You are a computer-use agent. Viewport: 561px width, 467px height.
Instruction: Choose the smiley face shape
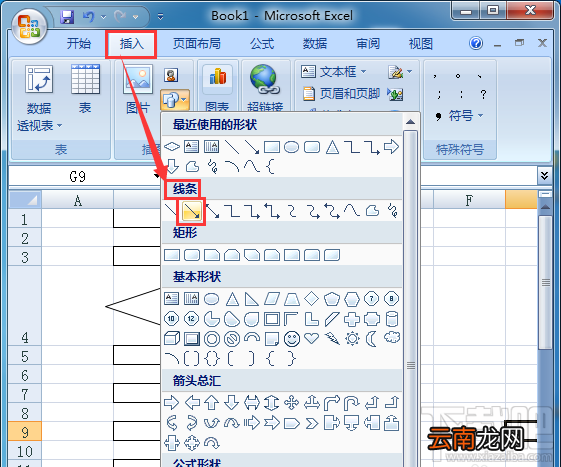click(292, 339)
